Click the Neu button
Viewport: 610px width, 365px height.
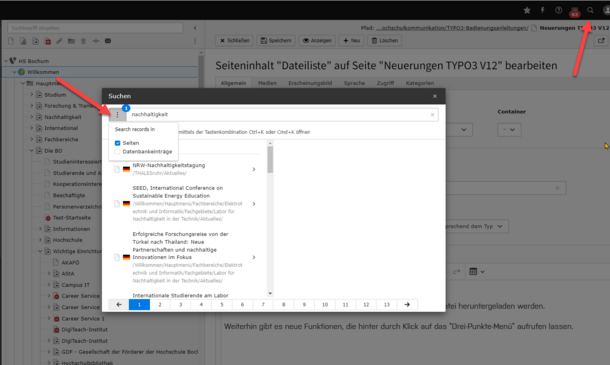[351, 40]
